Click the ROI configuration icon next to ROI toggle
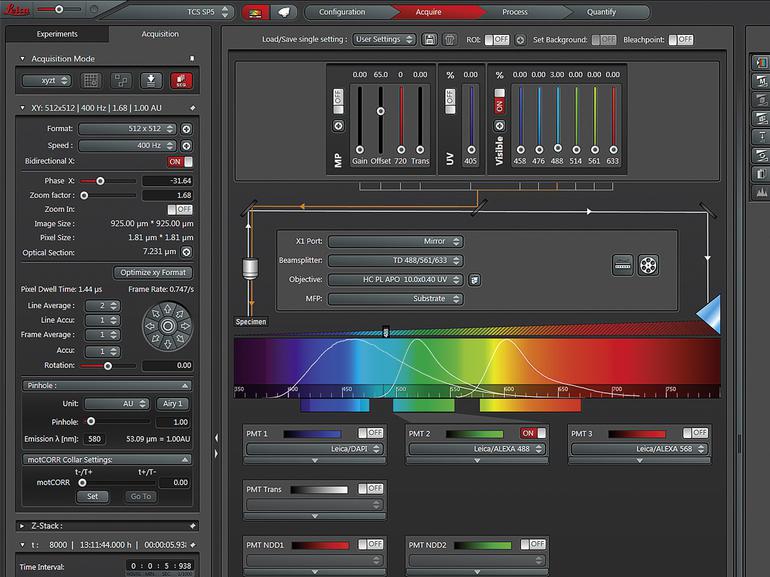770x577 pixels. coord(520,40)
